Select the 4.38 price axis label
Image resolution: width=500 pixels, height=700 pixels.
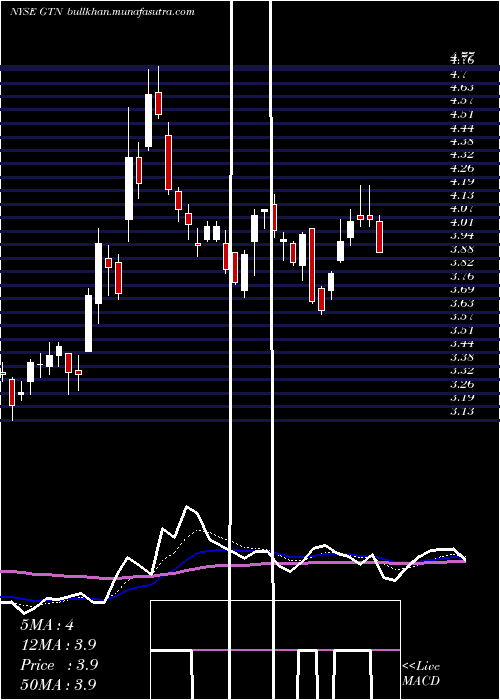point(462,142)
